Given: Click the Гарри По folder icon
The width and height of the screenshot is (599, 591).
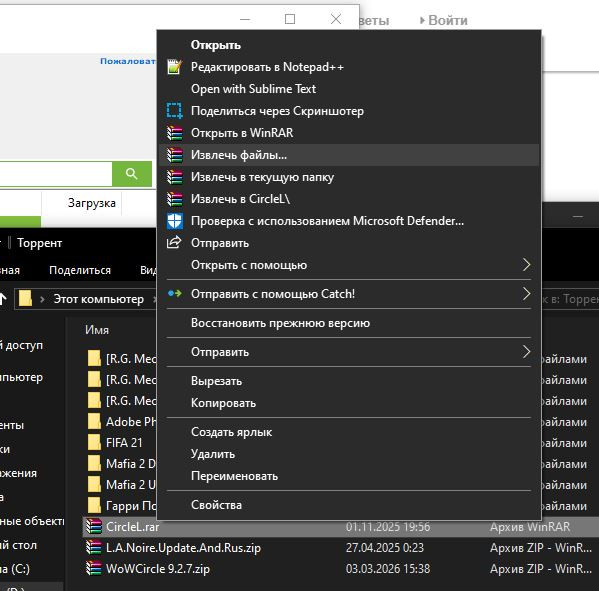Looking at the screenshot, I should tap(94, 505).
